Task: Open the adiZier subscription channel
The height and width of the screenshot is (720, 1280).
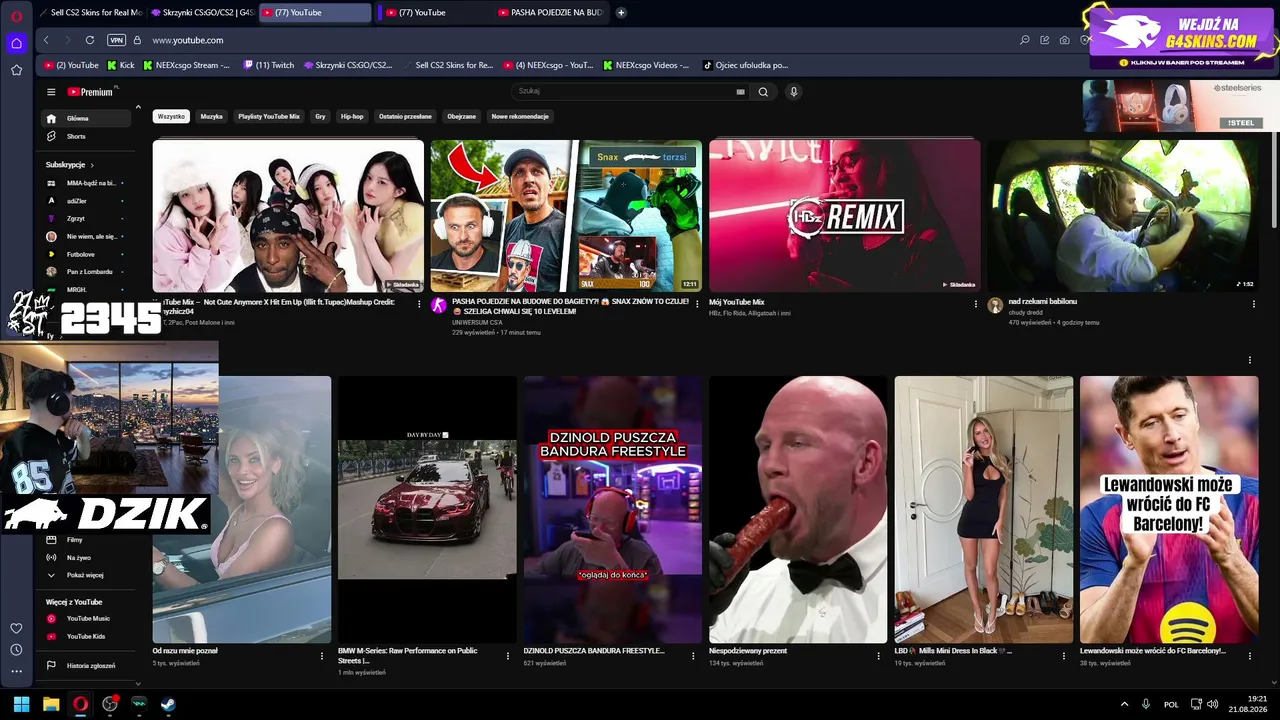Action: point(86,201)
